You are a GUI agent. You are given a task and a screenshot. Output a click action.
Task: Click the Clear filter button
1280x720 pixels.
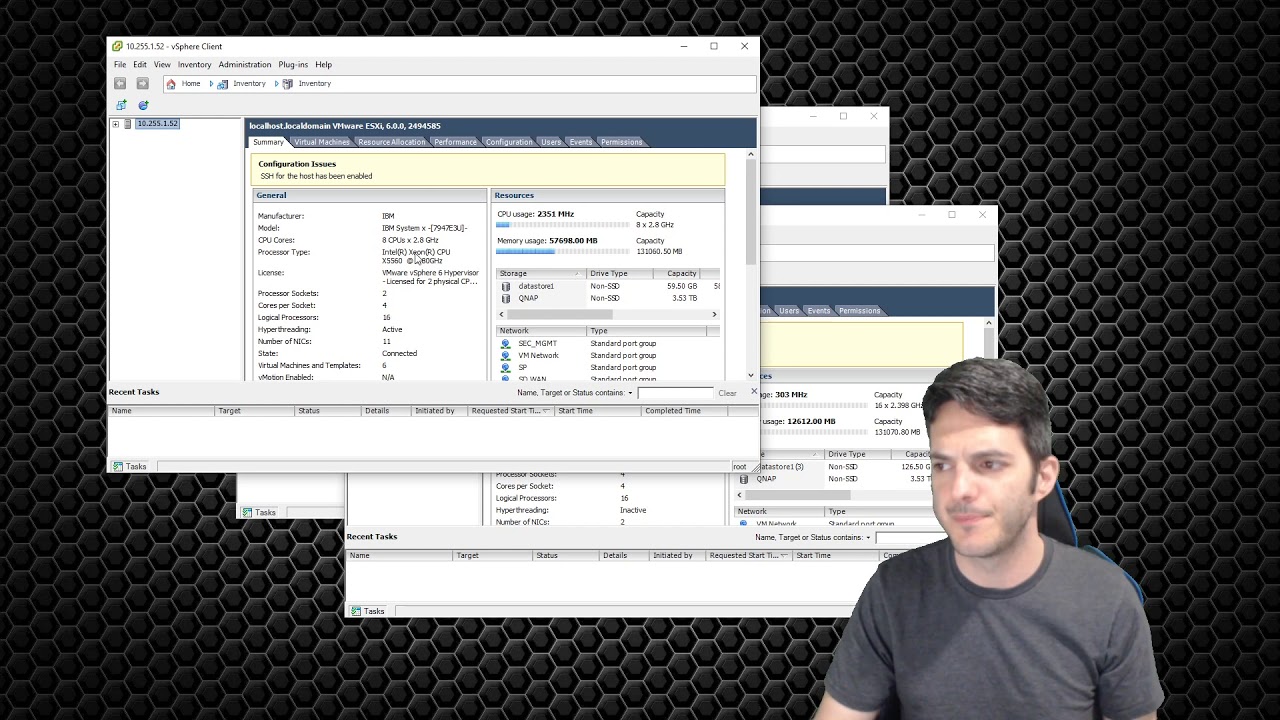click(x=727, y=393)
